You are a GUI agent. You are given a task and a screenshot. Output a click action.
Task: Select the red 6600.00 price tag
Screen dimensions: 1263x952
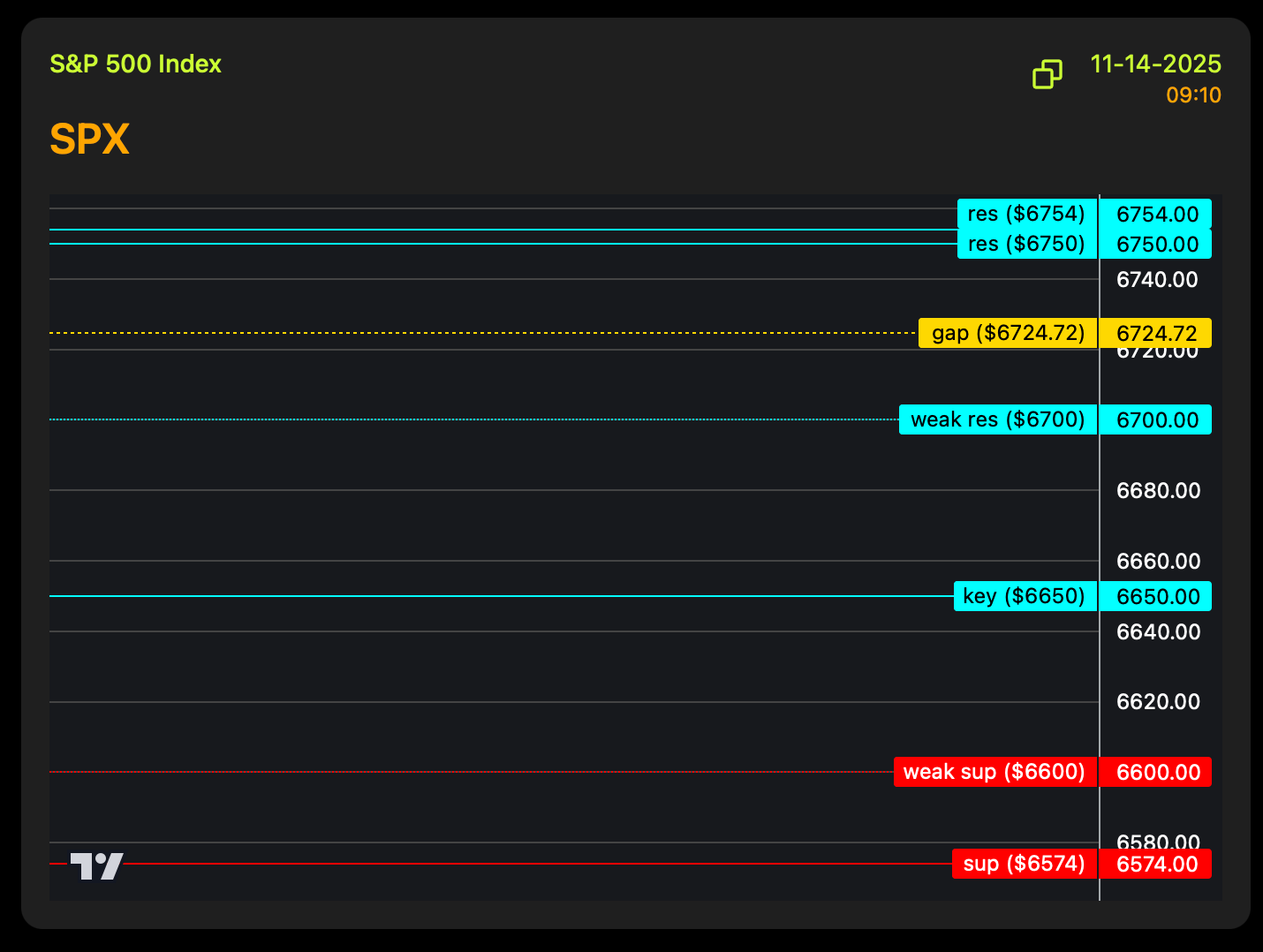click(x=1156, y=772)
